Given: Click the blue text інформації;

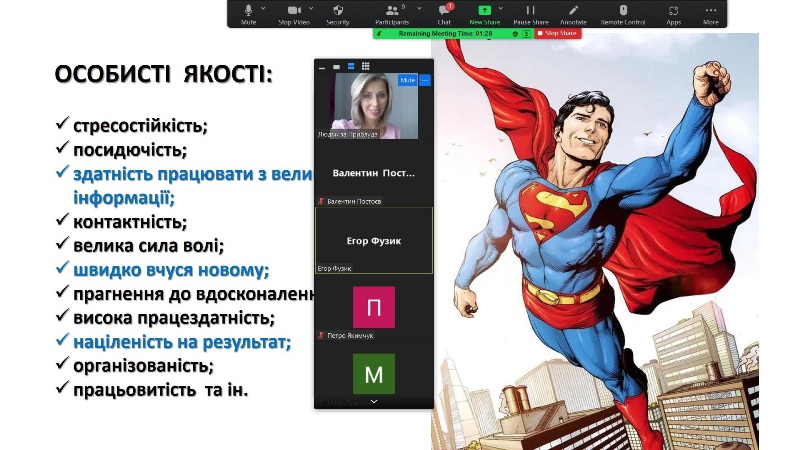Looking at the screenshot, I should 124,197.
